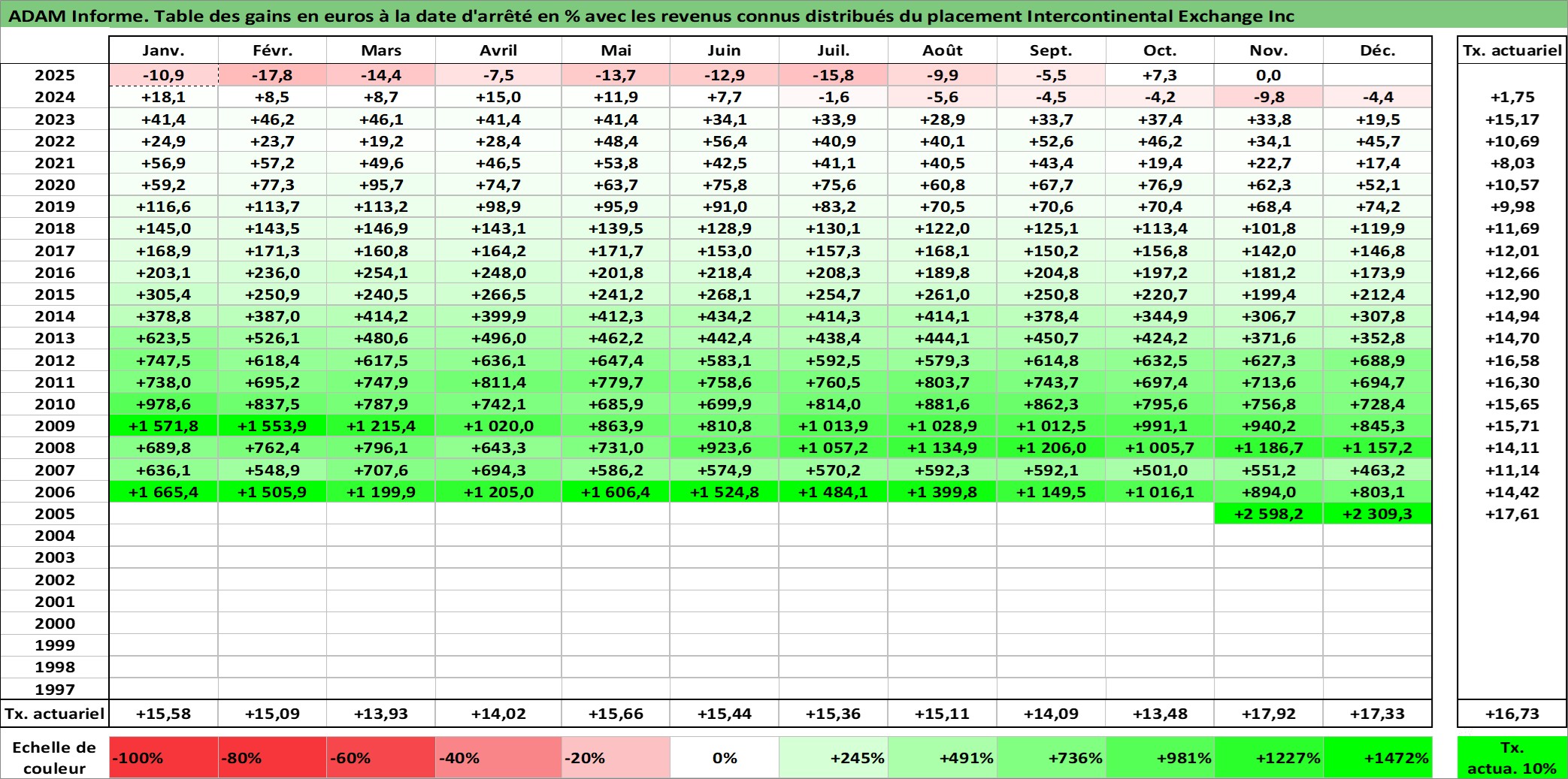
Task: Click the +981% green scale swatch
Action: click(x=1160, y=757)
